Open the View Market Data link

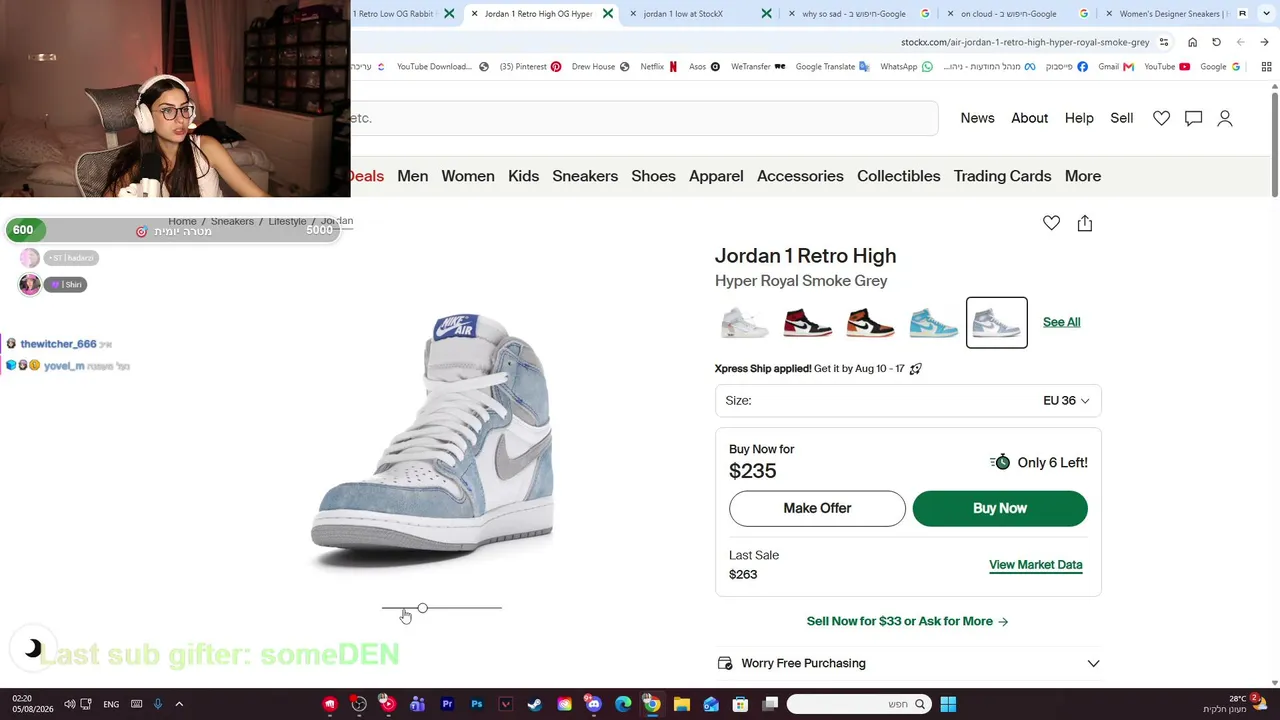click(1036, 565)
